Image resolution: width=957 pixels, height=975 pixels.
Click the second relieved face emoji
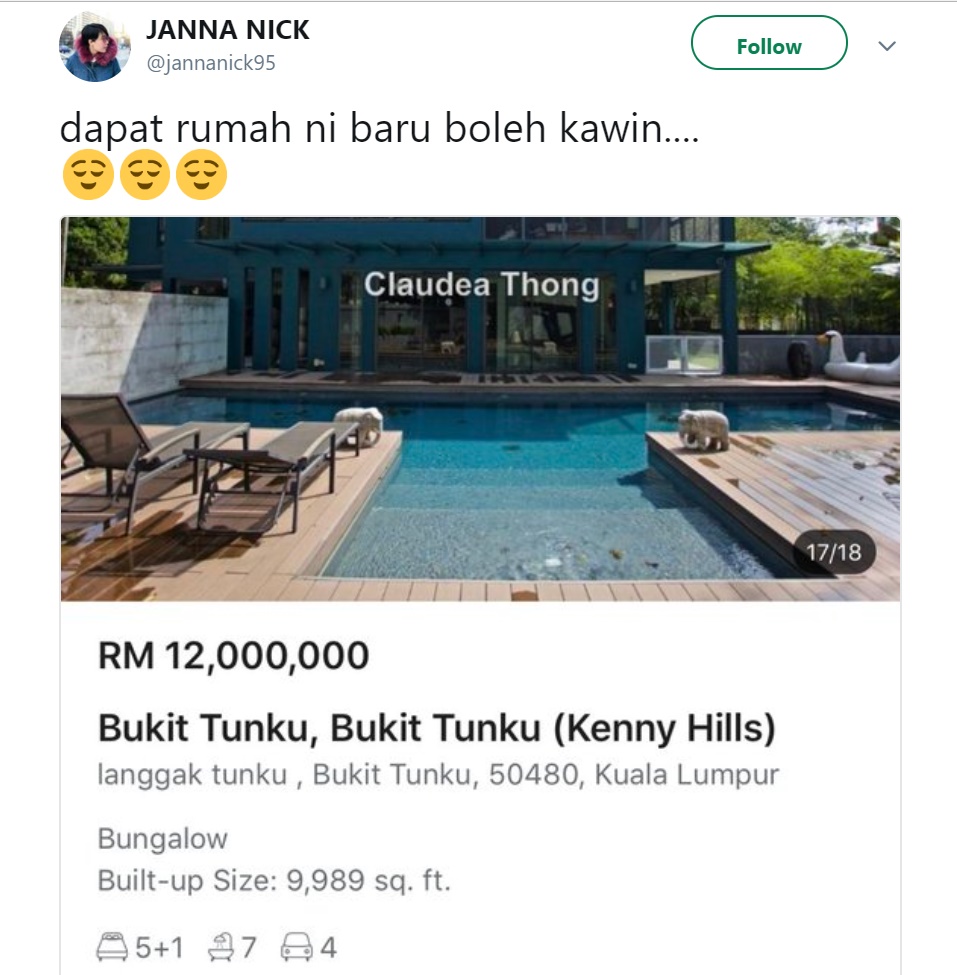click(x=145, y=174)
